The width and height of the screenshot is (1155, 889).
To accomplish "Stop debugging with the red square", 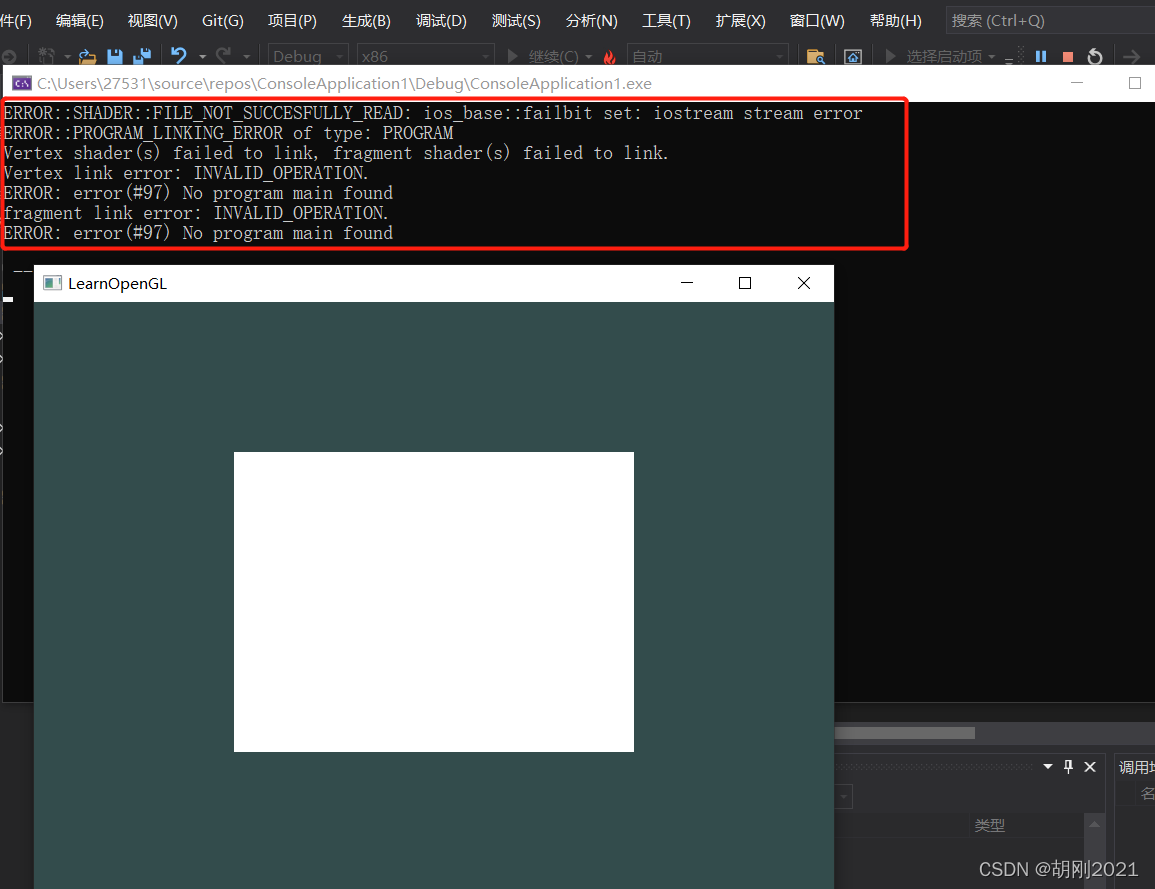I will (x=1068, y=57).
